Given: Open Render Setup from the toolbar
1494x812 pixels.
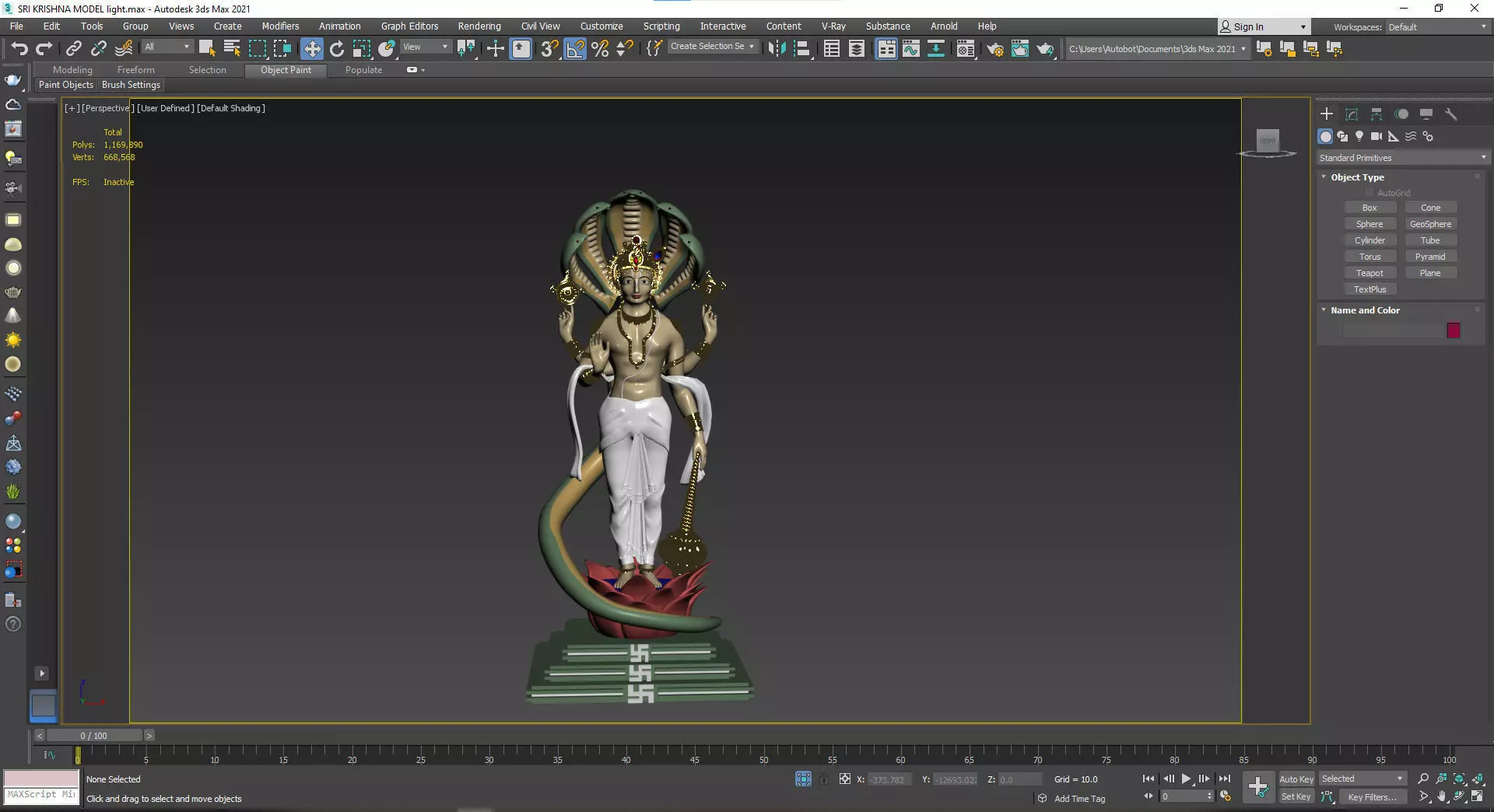Looking at the screenshot, I should [x=995, y=49].
